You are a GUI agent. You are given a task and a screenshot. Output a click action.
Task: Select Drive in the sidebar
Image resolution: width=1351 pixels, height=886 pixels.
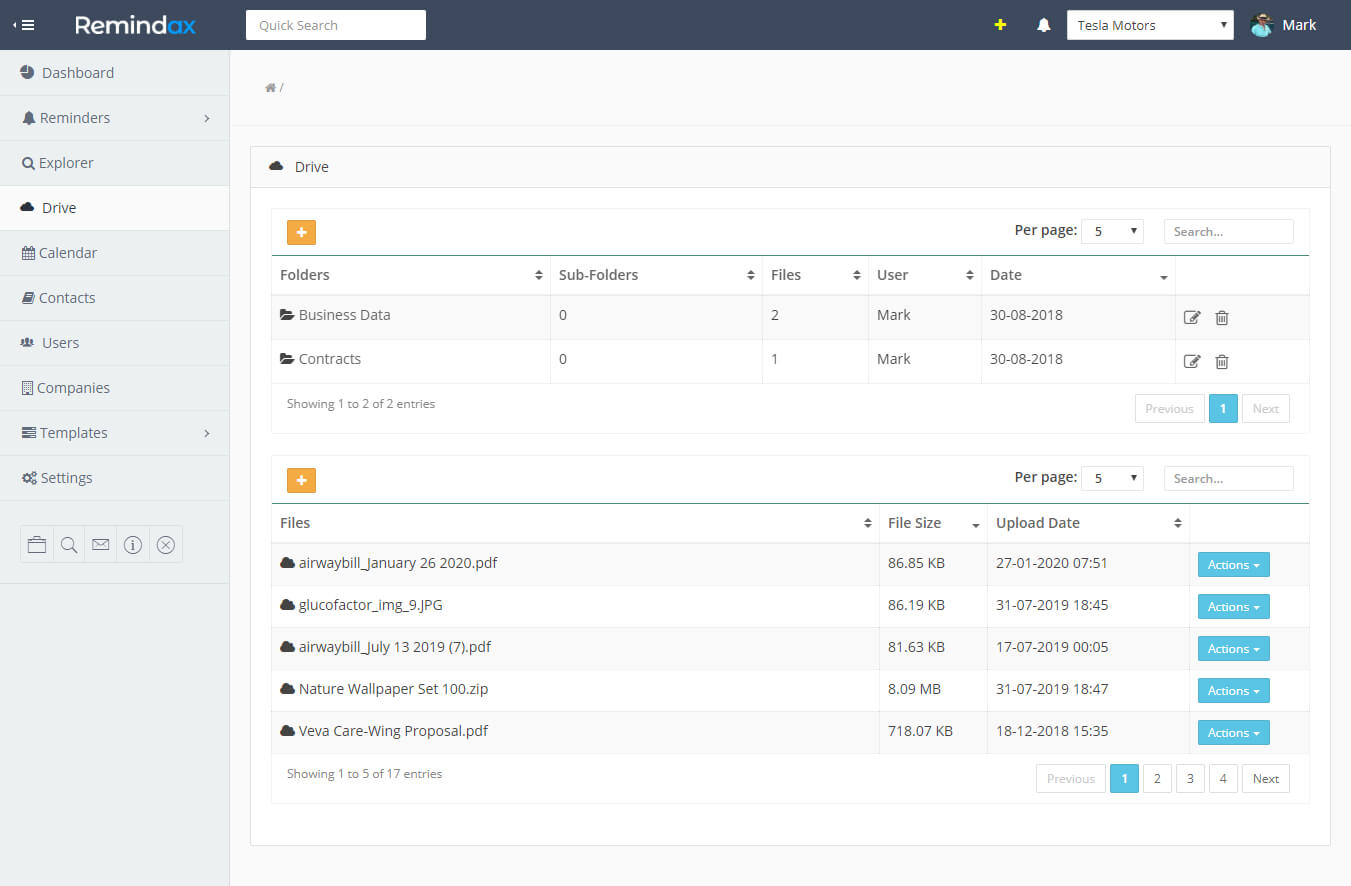tap(114, 208)
